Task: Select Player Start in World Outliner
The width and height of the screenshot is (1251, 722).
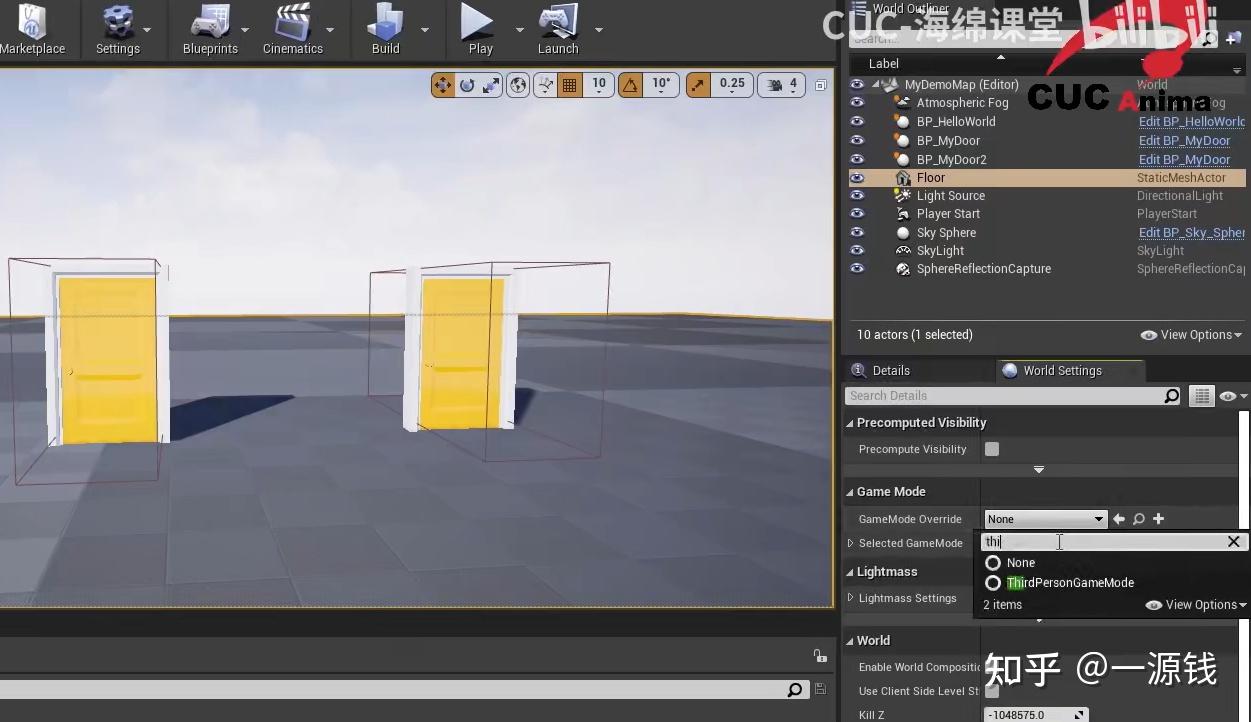Action: click(948, 214)
